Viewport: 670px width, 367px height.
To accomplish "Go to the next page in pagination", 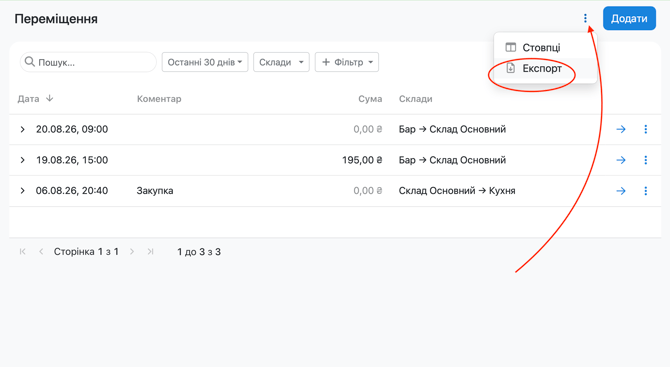I will 132,252.
